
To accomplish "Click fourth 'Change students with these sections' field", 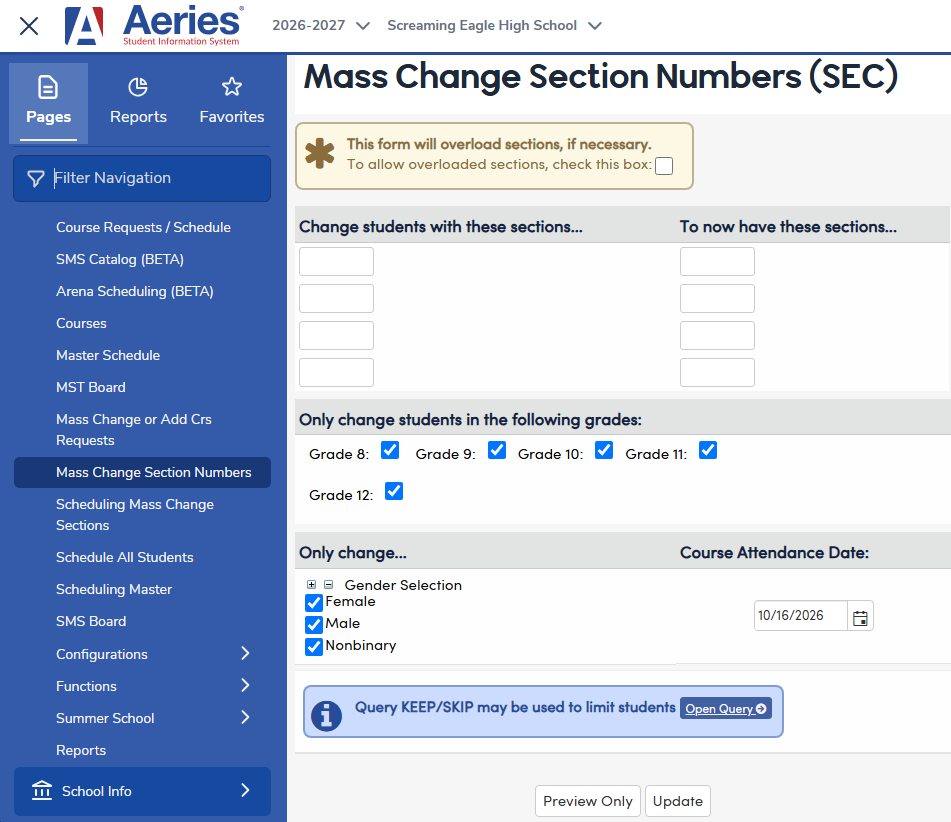I will click(337, 372).
